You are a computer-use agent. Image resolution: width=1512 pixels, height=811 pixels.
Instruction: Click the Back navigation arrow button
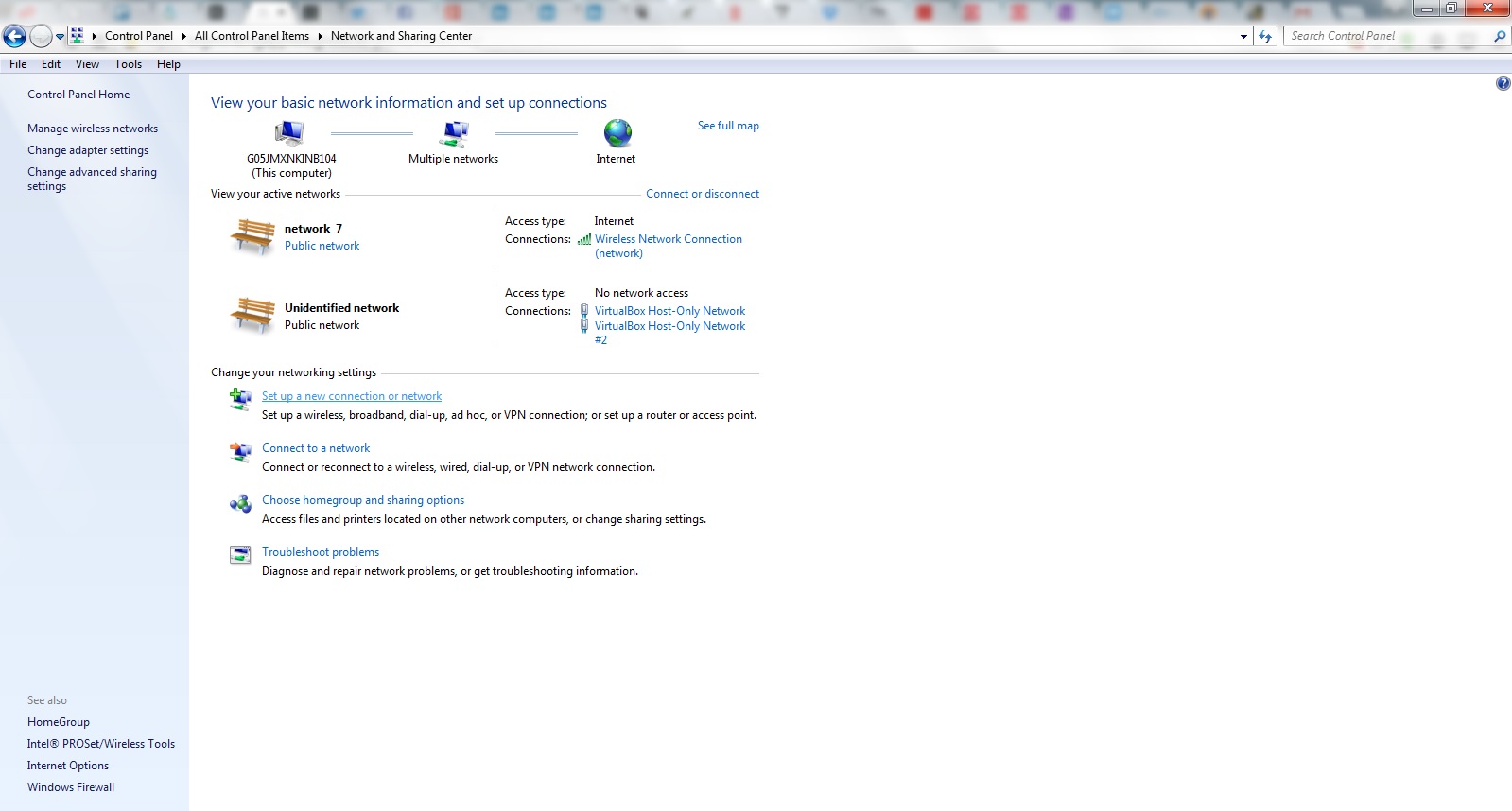[x=15, y=37]
